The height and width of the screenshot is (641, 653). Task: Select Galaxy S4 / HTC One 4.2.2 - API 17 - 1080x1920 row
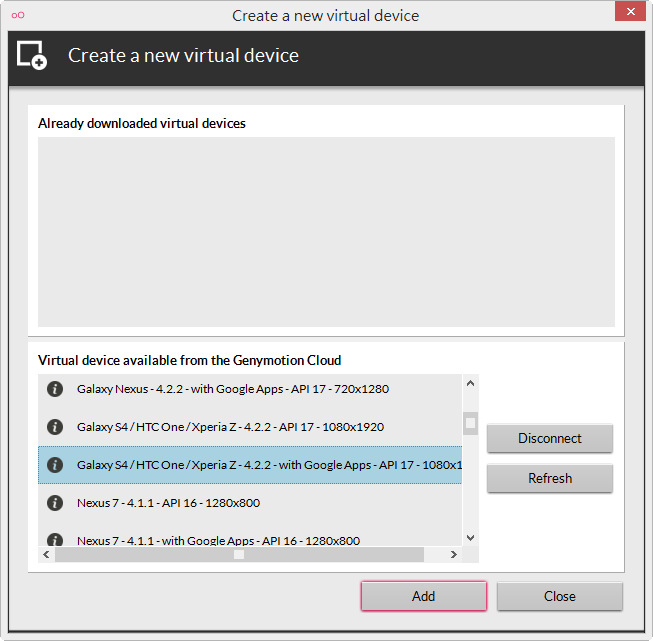click(x=250, y=427)
